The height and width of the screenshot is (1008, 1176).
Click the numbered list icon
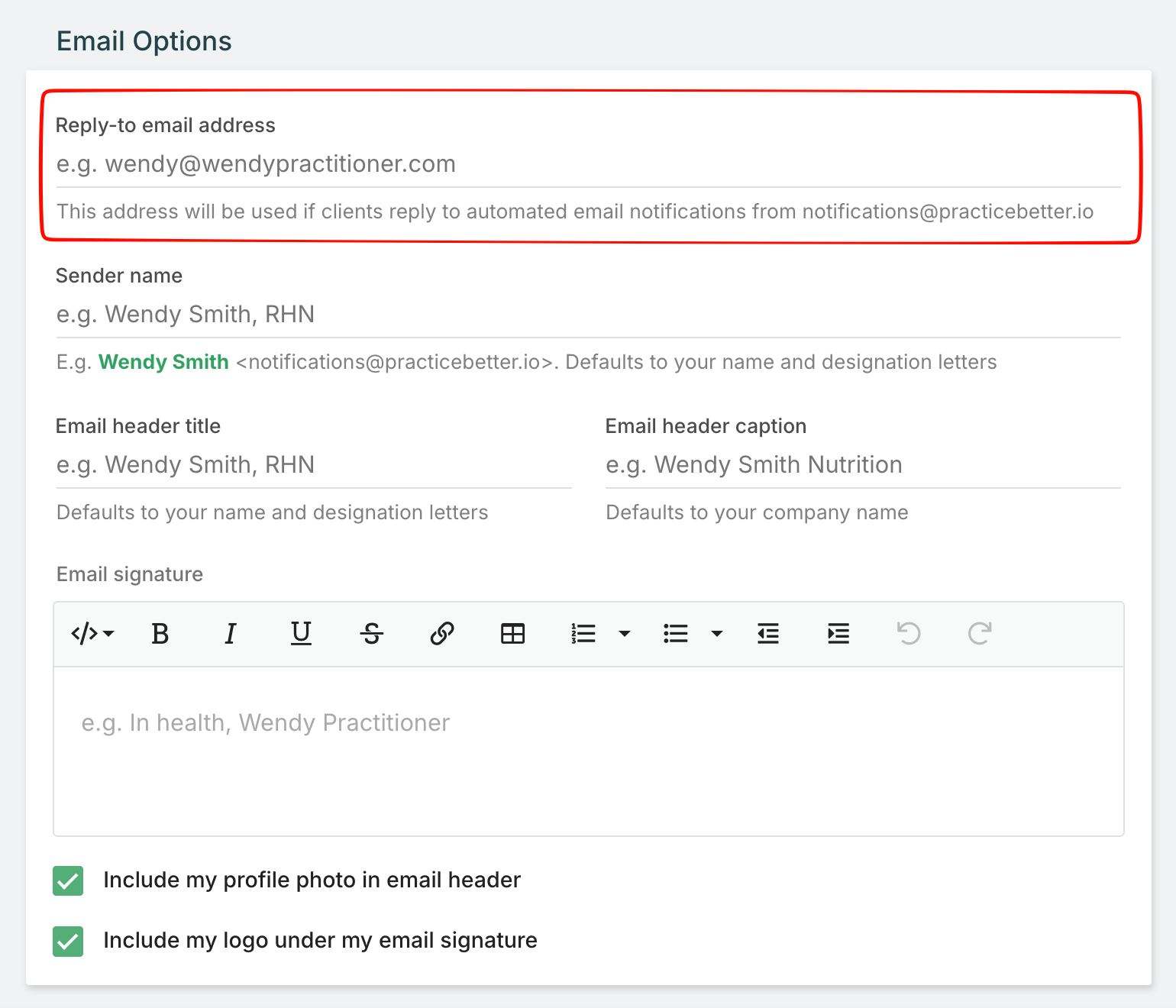click(583, 634)
